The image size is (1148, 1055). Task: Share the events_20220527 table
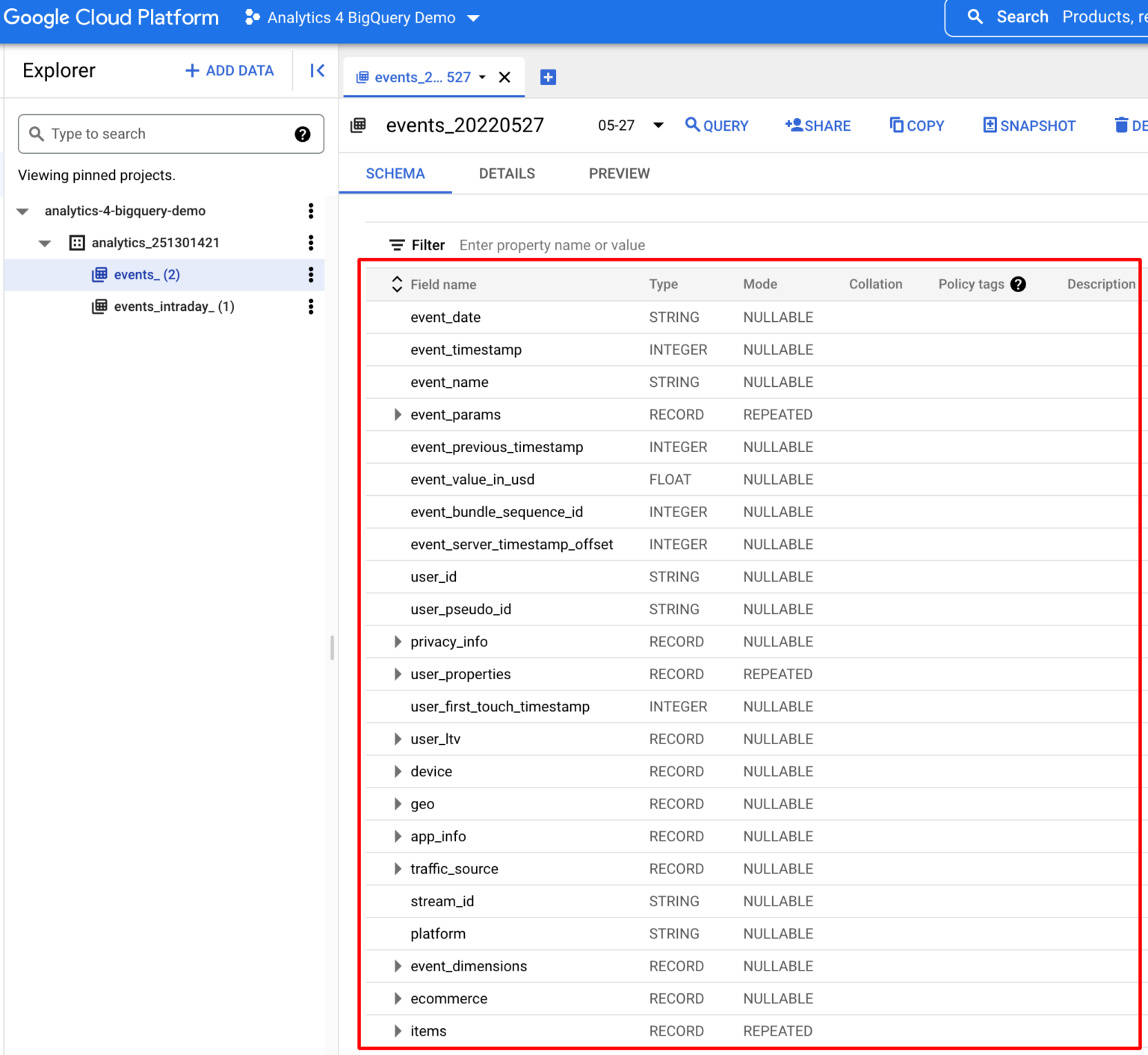(x=817, y=126)
